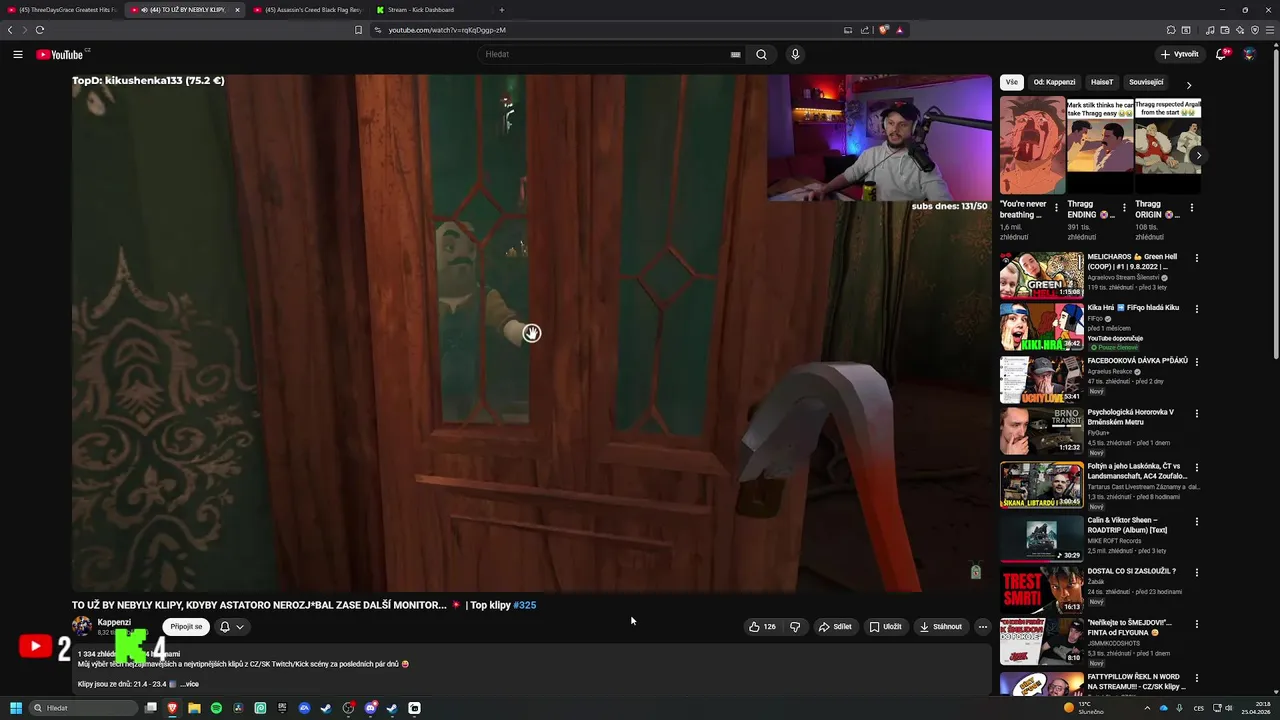Start voice search with the microphone icon

pyautogui.click(x=795, y=55)
